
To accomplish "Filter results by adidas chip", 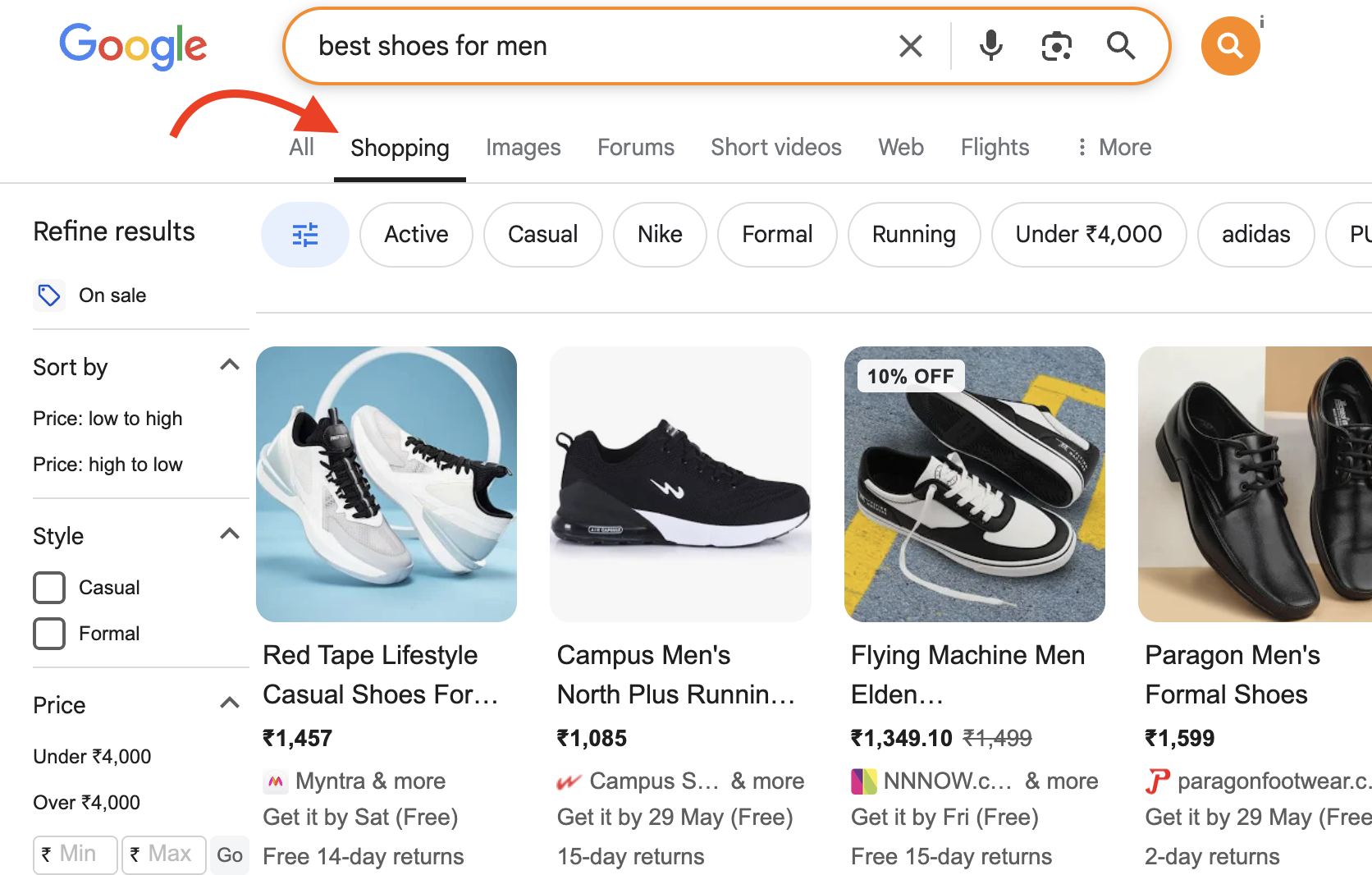I will pos(1255,235).
